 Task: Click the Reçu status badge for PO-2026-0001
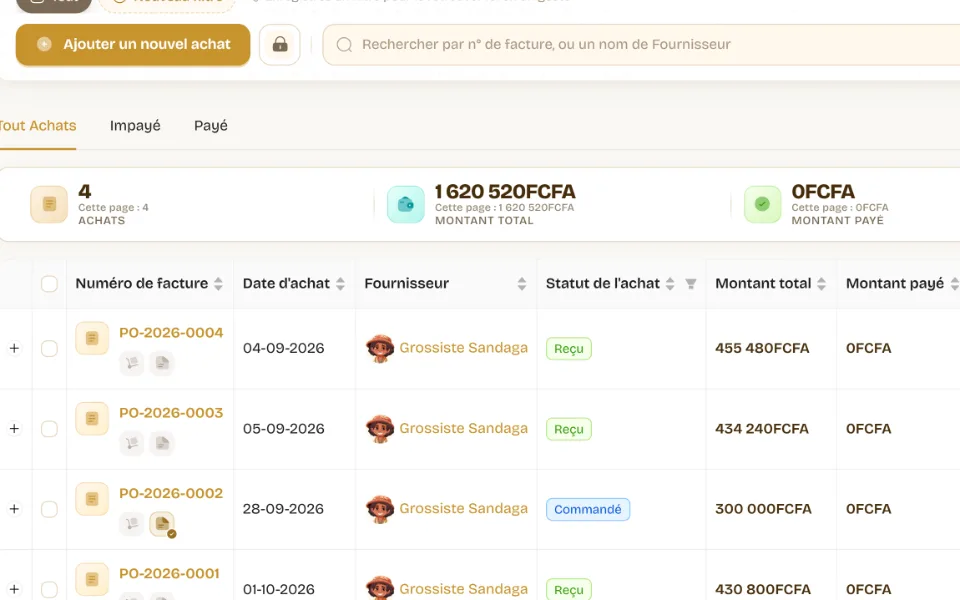pos(569,589)
